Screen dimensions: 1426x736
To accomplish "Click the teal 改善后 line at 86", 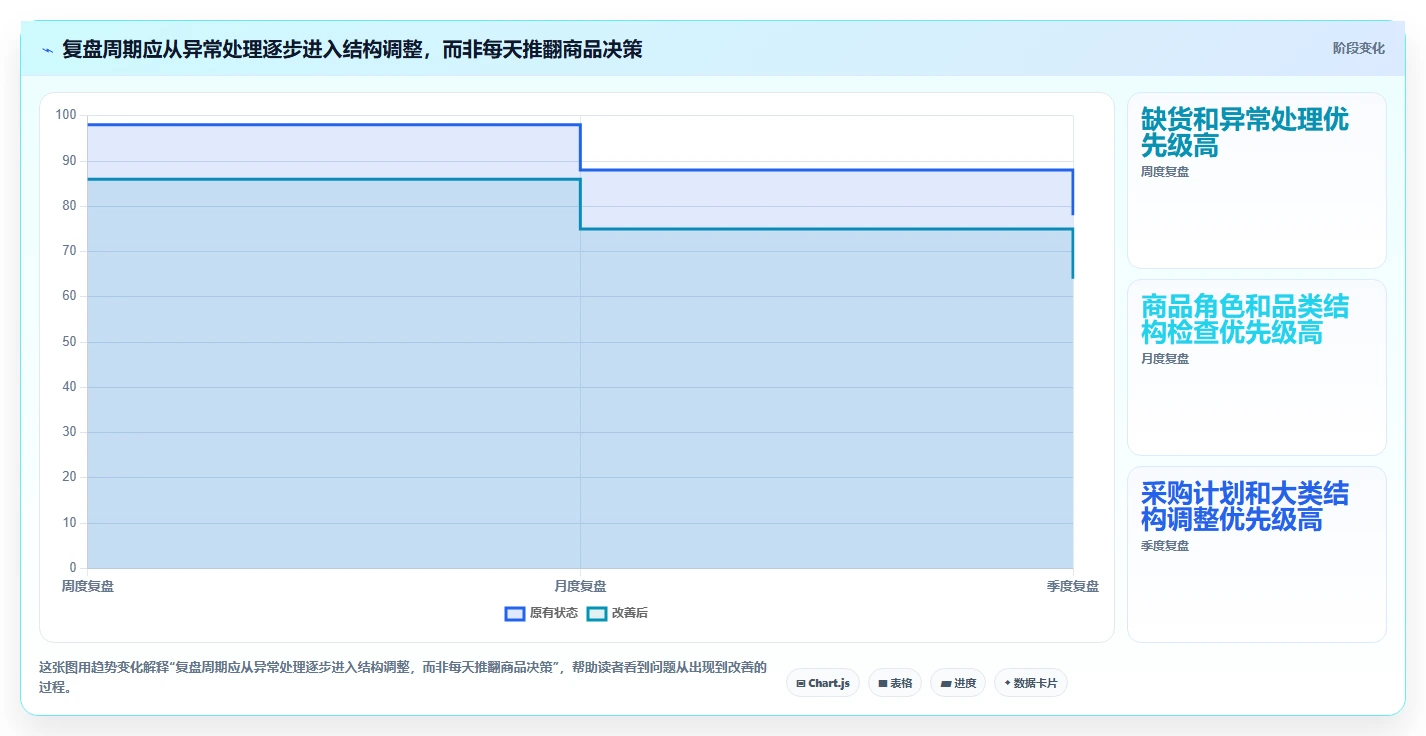I will pyautogui.click(x=334, y=179).
